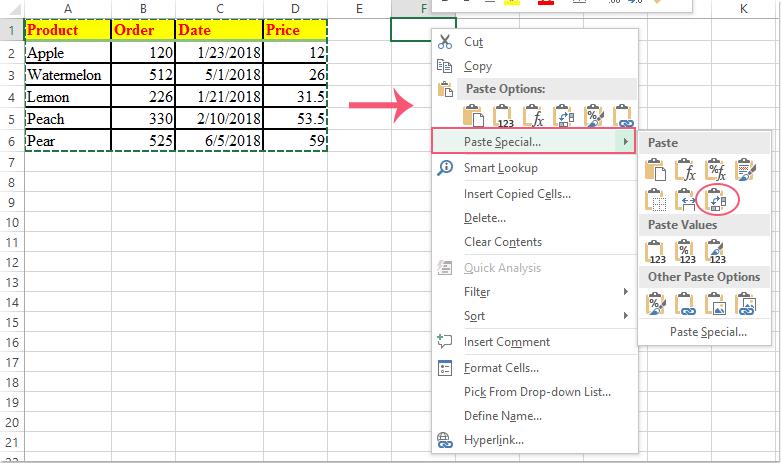This screenshot has height=463, width=781.
Task: Open Format Cells... dialog
Action: pyautogui.click(x=535, y=367)
